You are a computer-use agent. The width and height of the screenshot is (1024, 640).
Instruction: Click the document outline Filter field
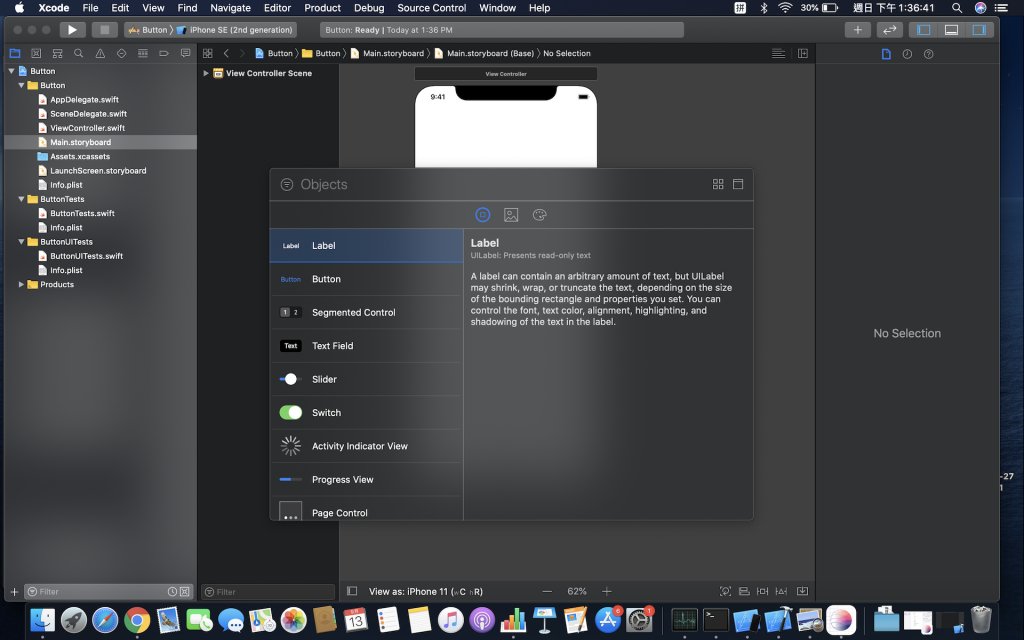point(268,592)
